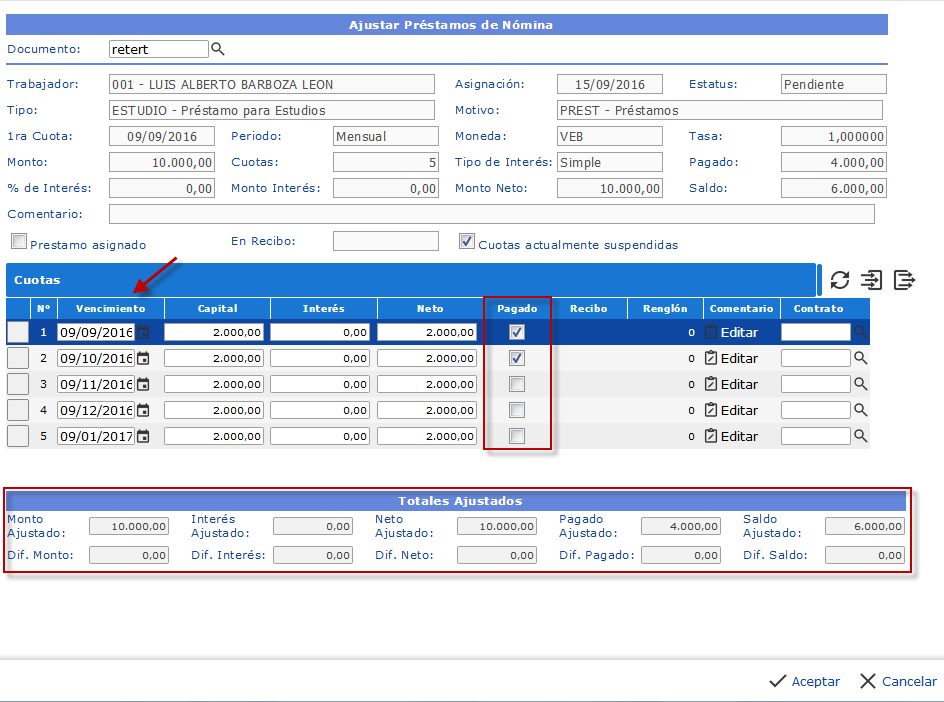Click the Comentario text field
The height and width of the screenshot is (702, 944).
(491, 214)
